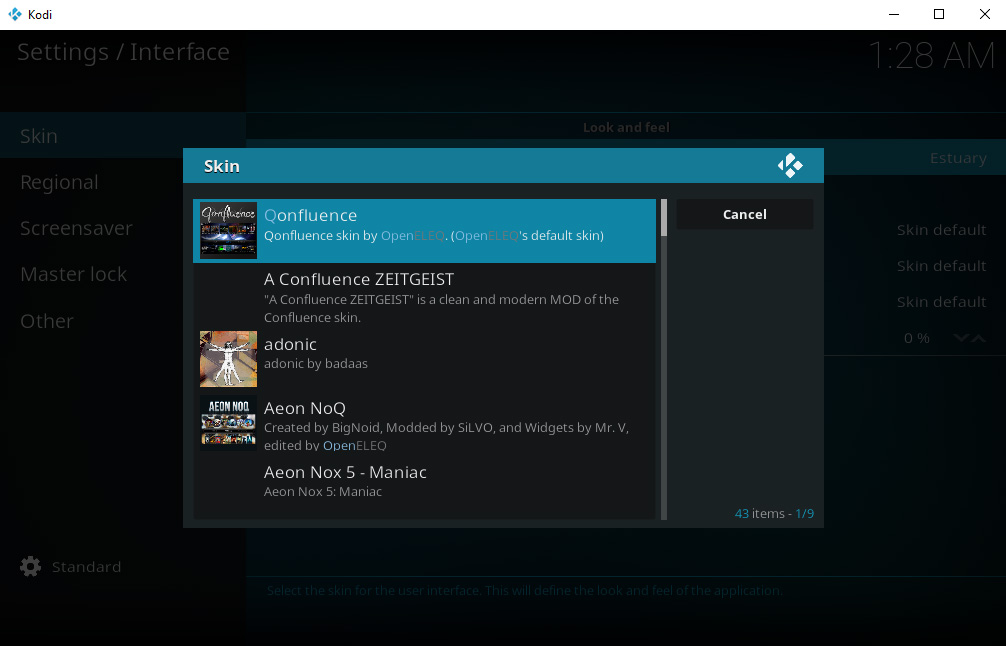The height and width of the screenshot is (646, 1006).
Task: Open the Other settings category
Action: [x=123, y=321]
